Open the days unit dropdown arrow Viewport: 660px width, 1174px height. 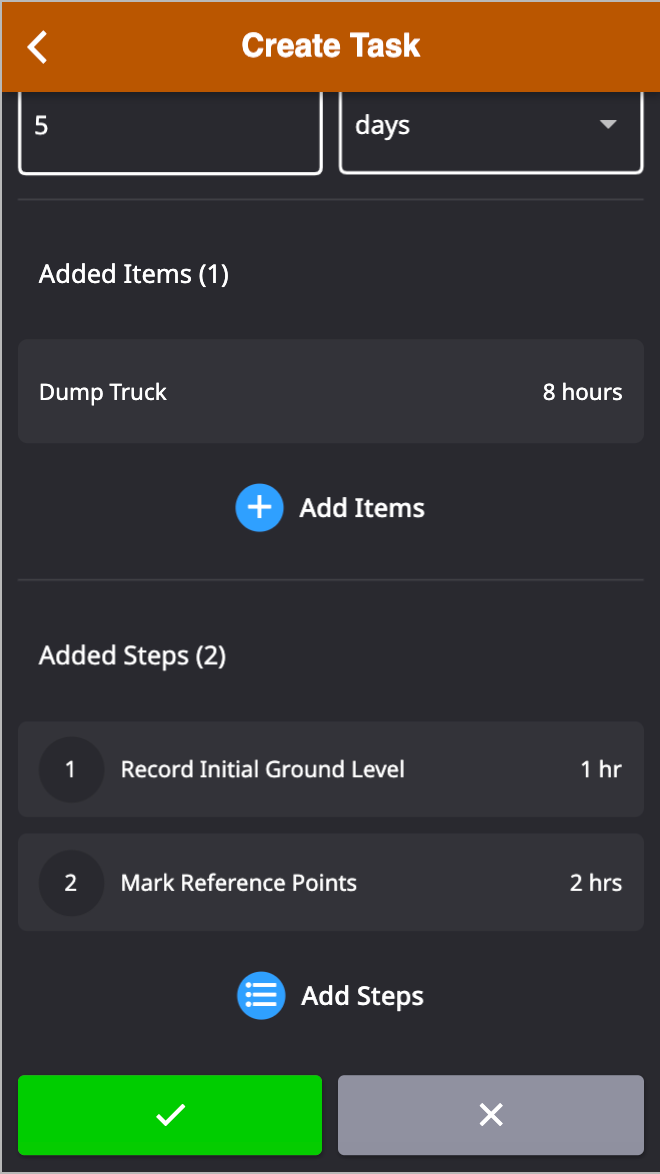click(x=608, y=124)
